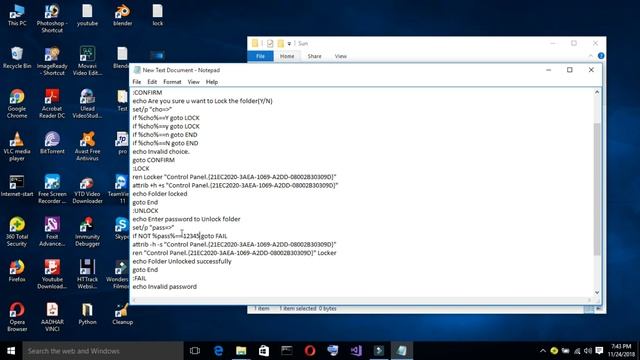Viewport: 640px width, 360px height.
Task: Expand the Explorer ribbon chevron
Action: [591, 56]
